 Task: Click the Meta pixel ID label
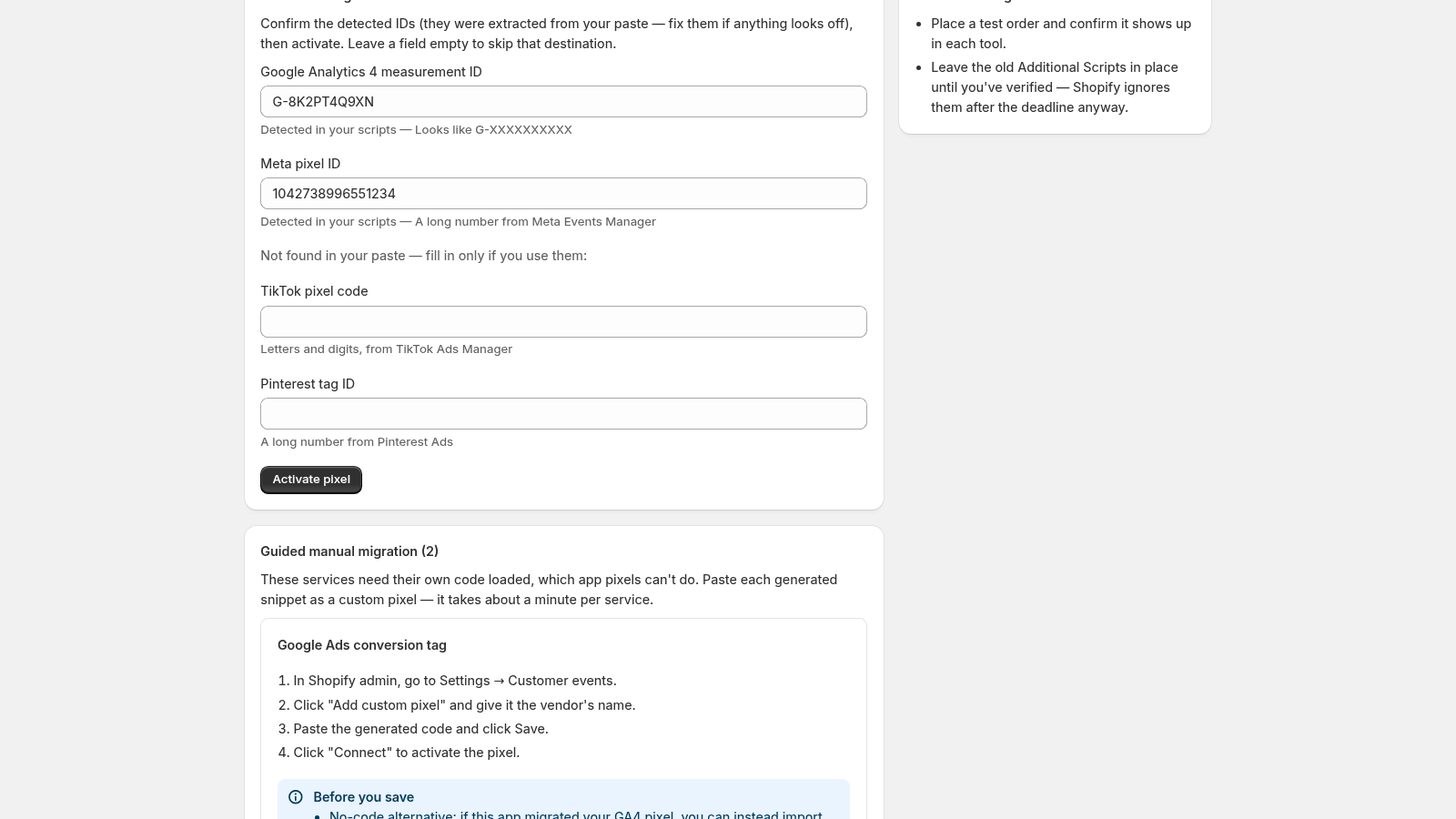pyautogui.click(x=300, y=164)
